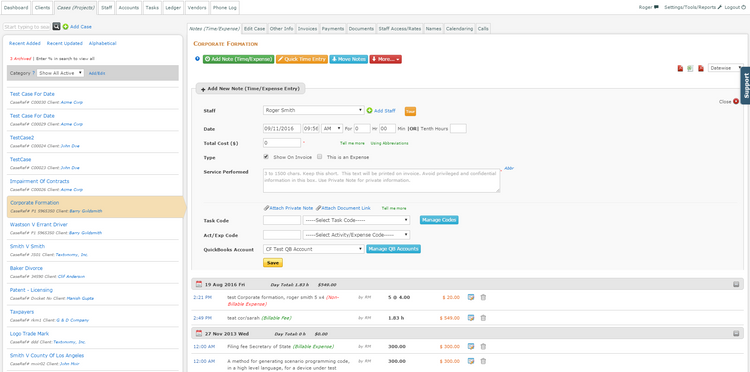Click the Using Abbreviations link
This screenshot has height=372, width=750.
click(389, 143)
